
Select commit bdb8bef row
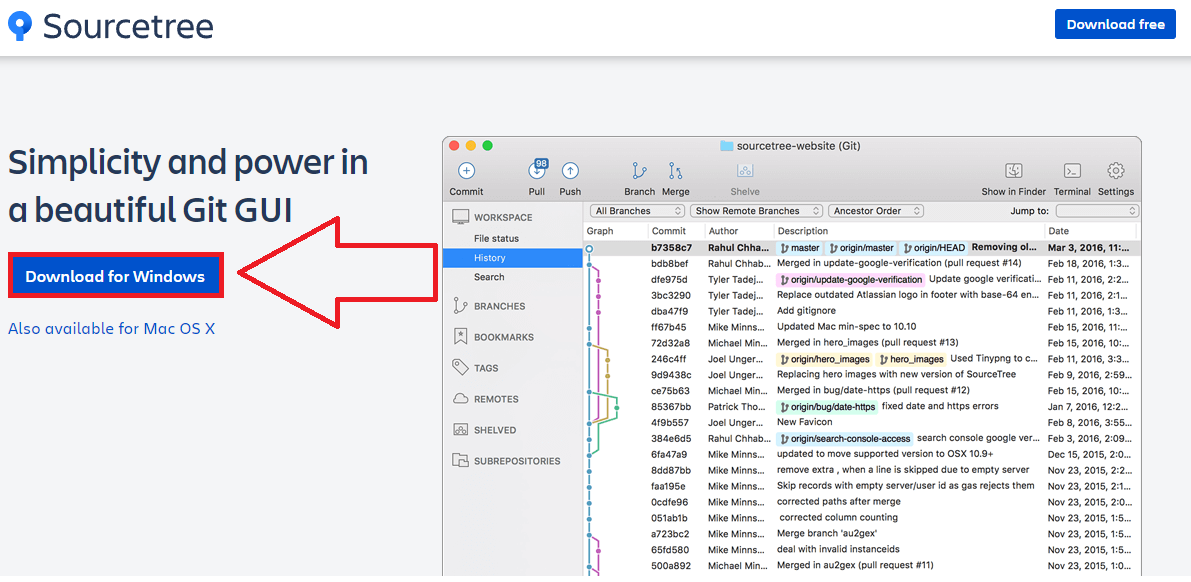pyautogui.click(x=862, y=264)
